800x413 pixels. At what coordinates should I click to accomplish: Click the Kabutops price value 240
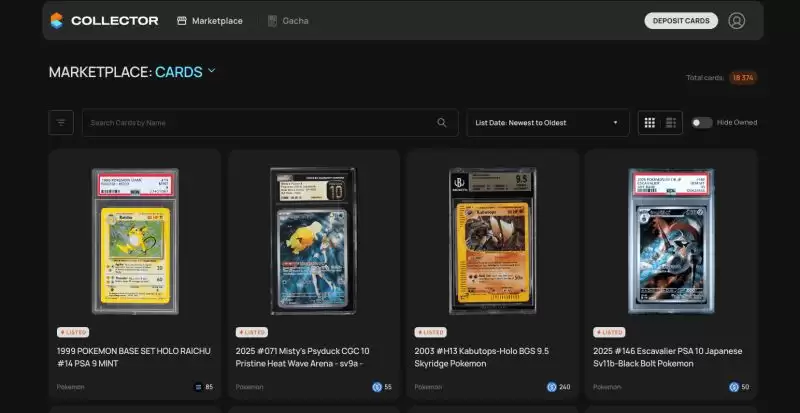point(565,387)
